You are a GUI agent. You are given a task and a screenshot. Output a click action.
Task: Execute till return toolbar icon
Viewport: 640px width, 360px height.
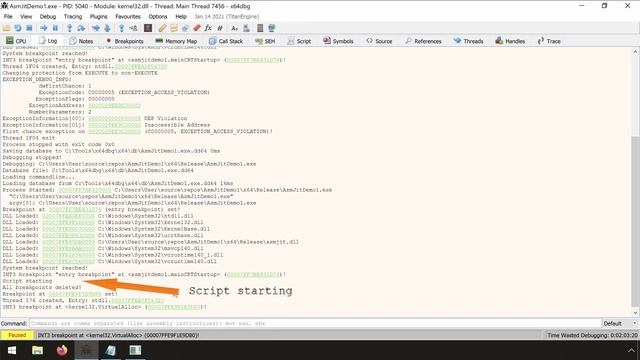pos(122,28)
